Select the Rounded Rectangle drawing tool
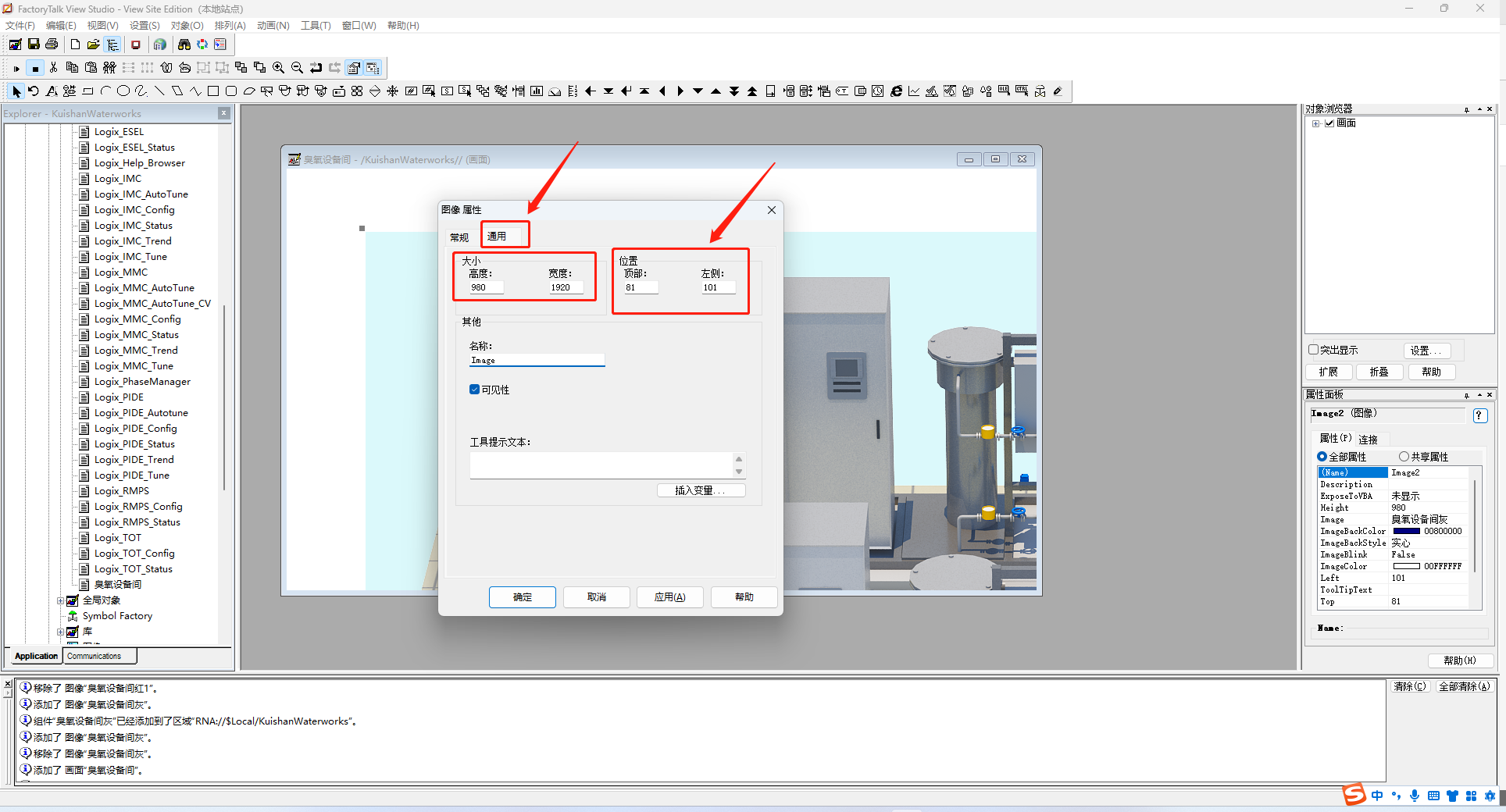Viewport: 1506px width, 812px height. [x=231, y=91]
